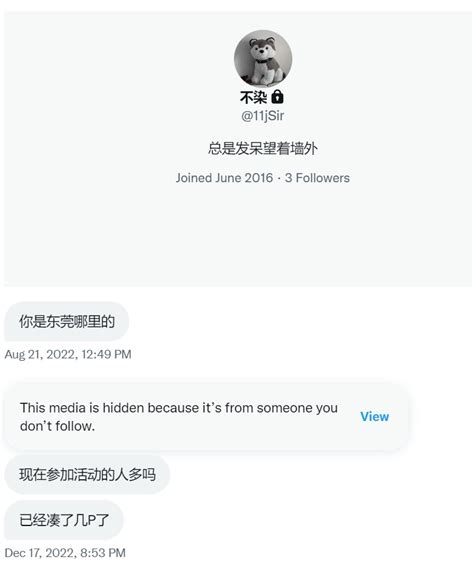Click the 12:49 PM time label
Screen dimensions: 474x571
pyautogui.click(x=106, y=354)
